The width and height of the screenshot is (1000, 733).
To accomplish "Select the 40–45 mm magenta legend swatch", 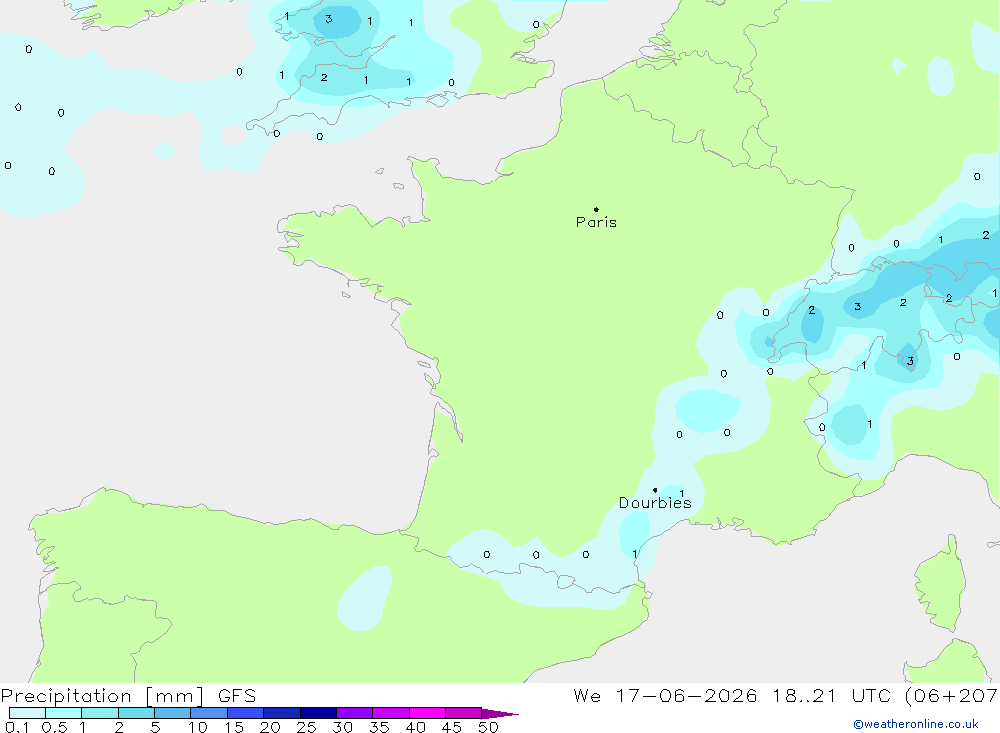I will coord(427,713).
